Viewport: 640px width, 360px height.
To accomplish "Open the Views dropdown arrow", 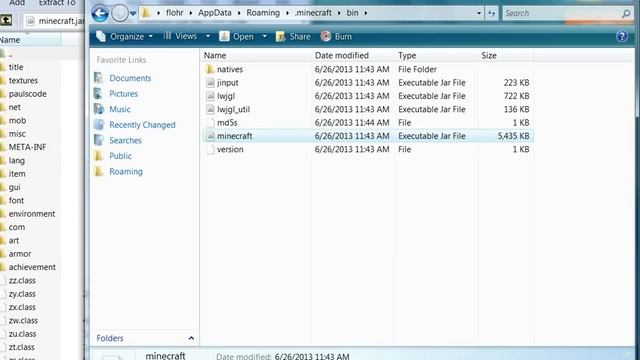I will (208, 36).
